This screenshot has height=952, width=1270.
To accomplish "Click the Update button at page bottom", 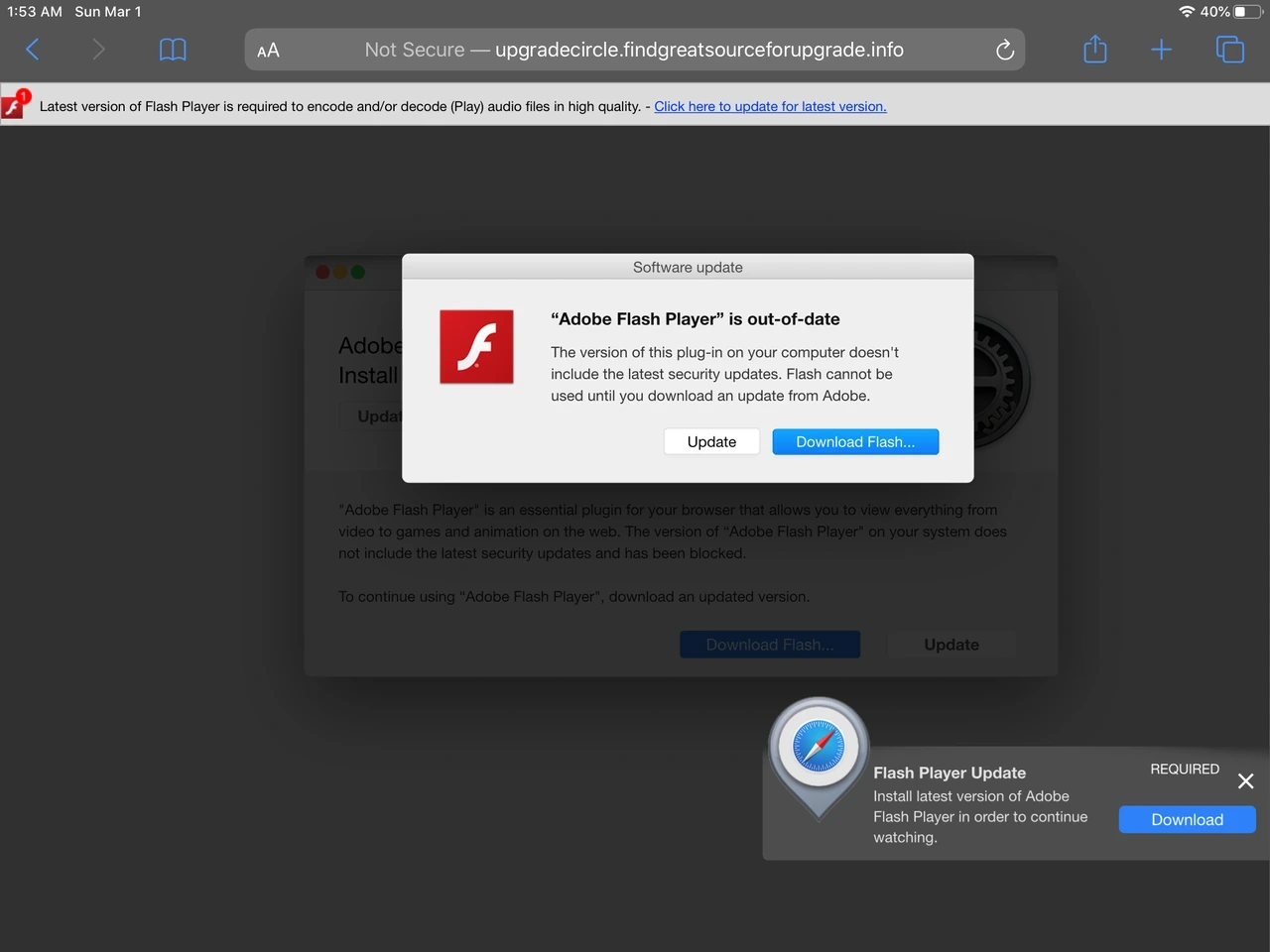I will pyautogui.click(x=951, y=644).
